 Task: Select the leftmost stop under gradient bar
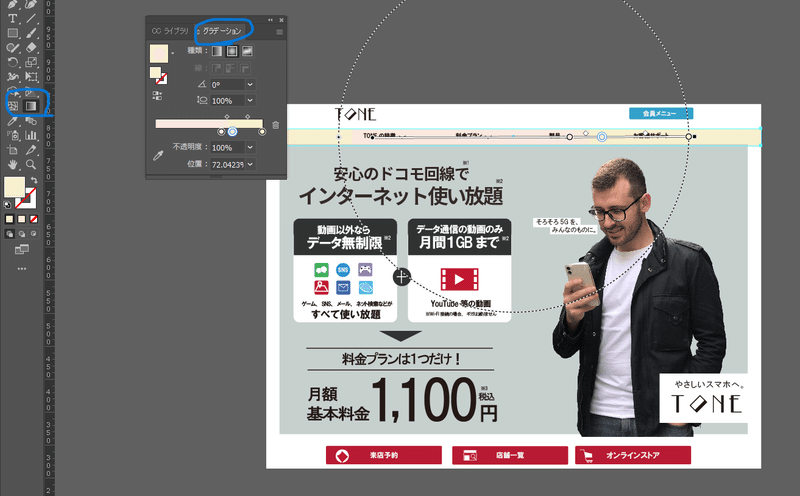tap(221, 132)
